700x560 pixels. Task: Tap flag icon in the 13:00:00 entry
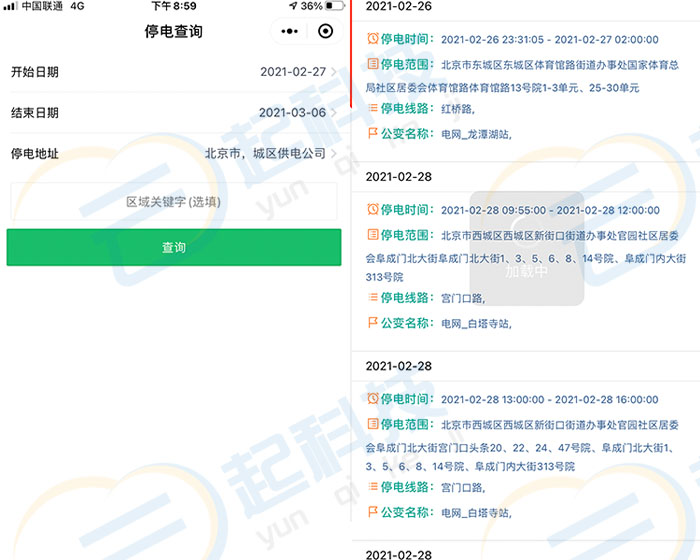pos(373,512)
